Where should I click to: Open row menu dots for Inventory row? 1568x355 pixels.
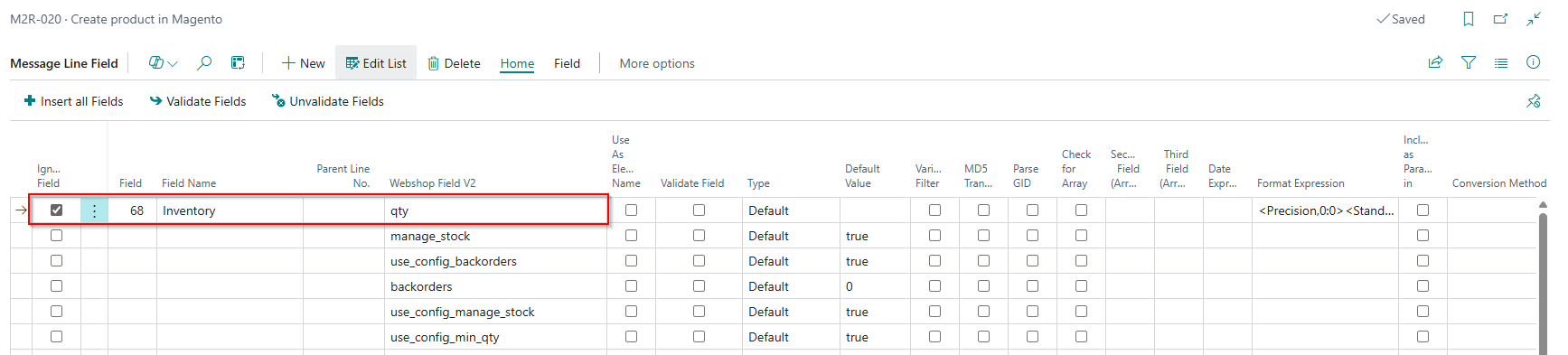[x=94, y=210]
